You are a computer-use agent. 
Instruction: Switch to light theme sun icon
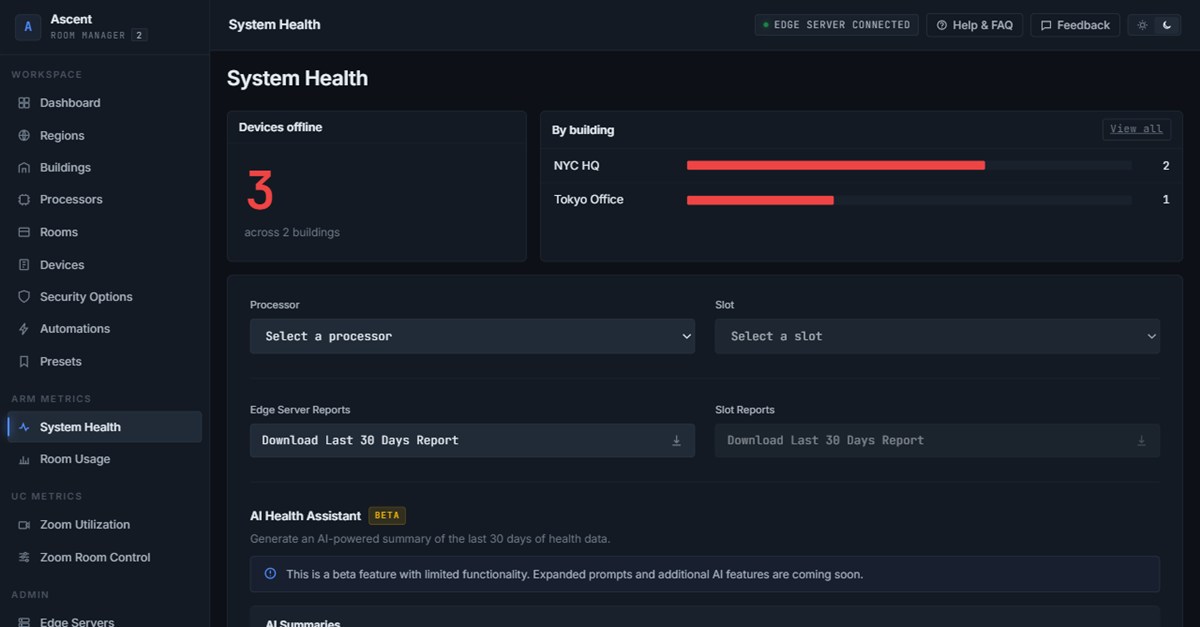click(1143, 25)
